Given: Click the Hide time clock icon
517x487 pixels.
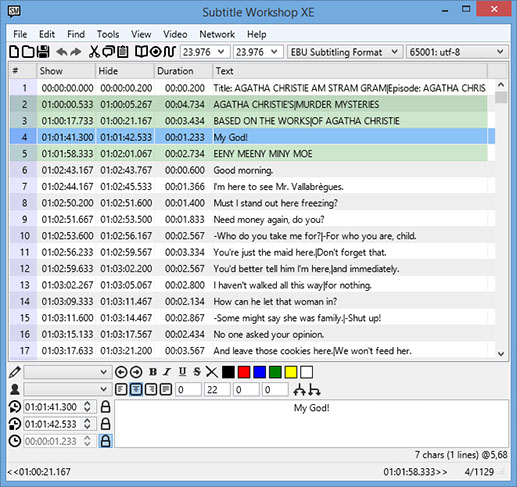Looking at the screenshot, I should pyautogui.click(x=15, y=424).
